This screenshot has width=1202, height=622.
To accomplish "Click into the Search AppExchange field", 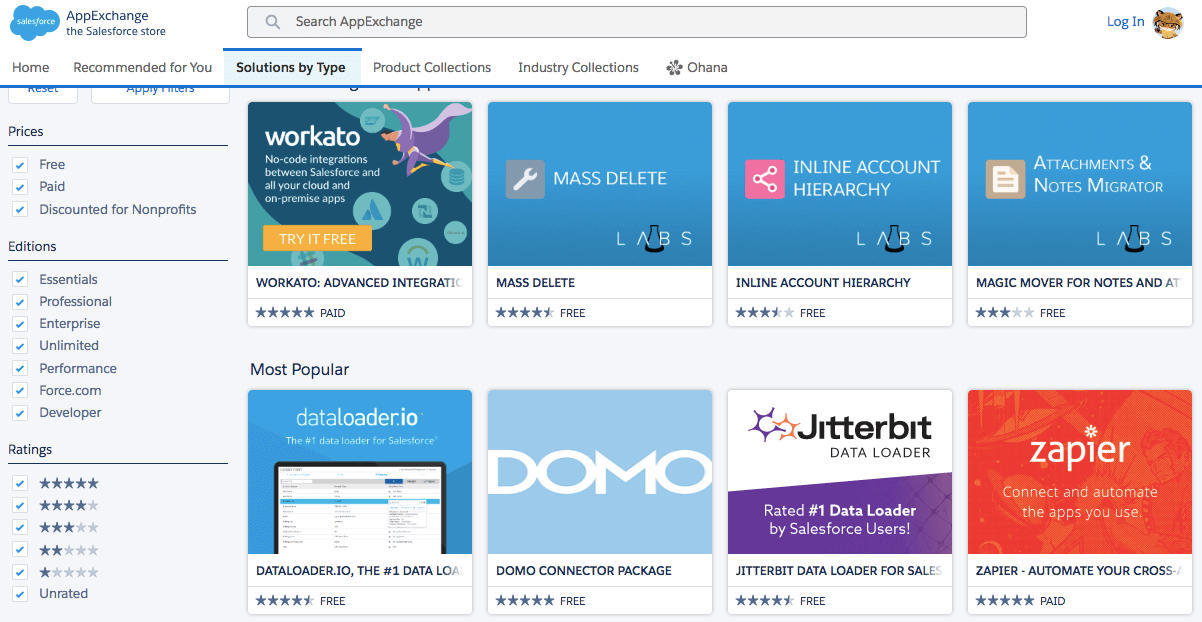I will tap(637, 22).
